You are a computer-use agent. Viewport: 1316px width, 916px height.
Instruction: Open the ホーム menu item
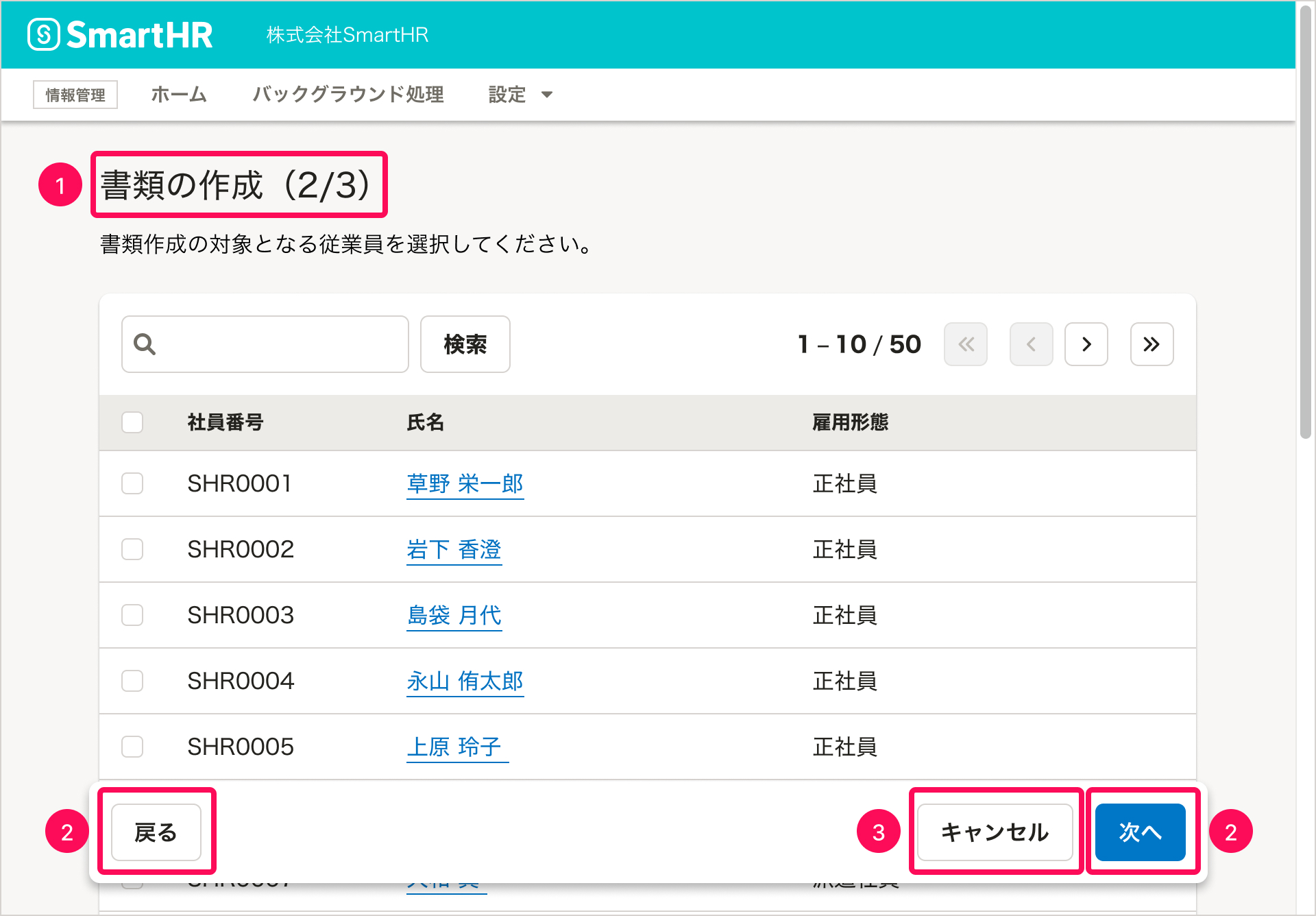pyautogui.click(x=179, y=95)
